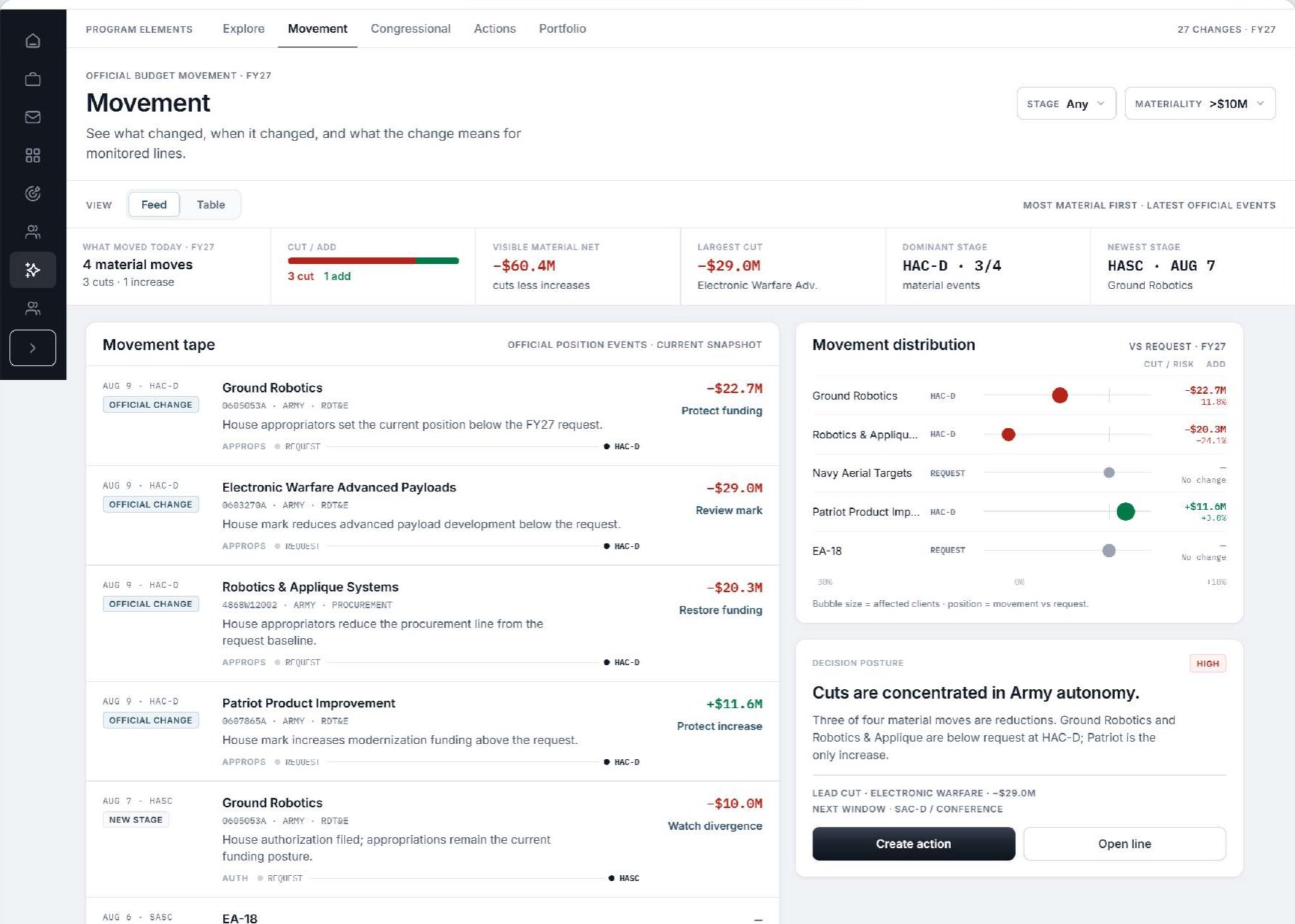Select the highlighted sparkles sidebar icon
This screenshot has height=924, width=1295.
coord(33,270)
